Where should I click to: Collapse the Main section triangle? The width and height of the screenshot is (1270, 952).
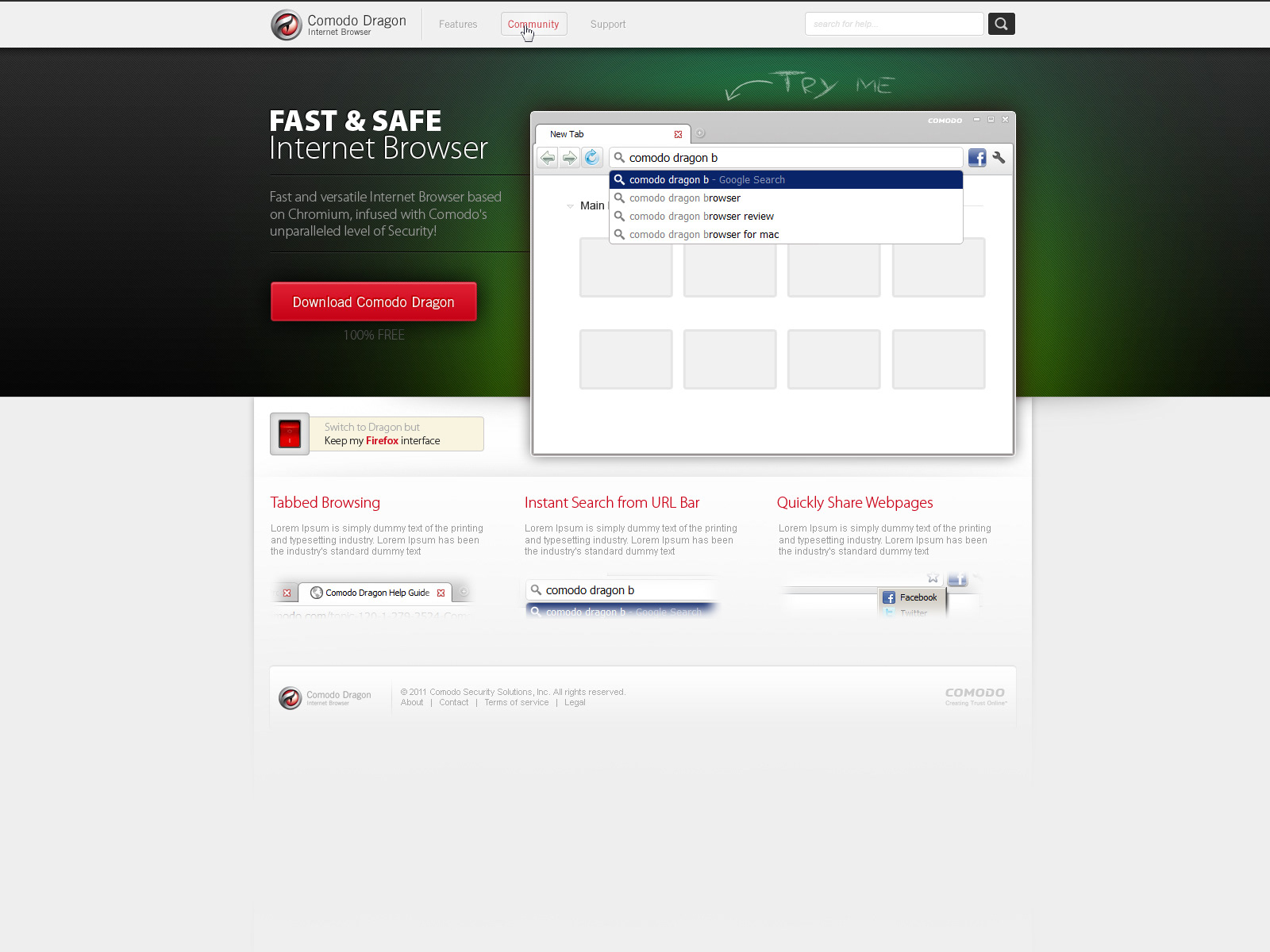[570, 206]
